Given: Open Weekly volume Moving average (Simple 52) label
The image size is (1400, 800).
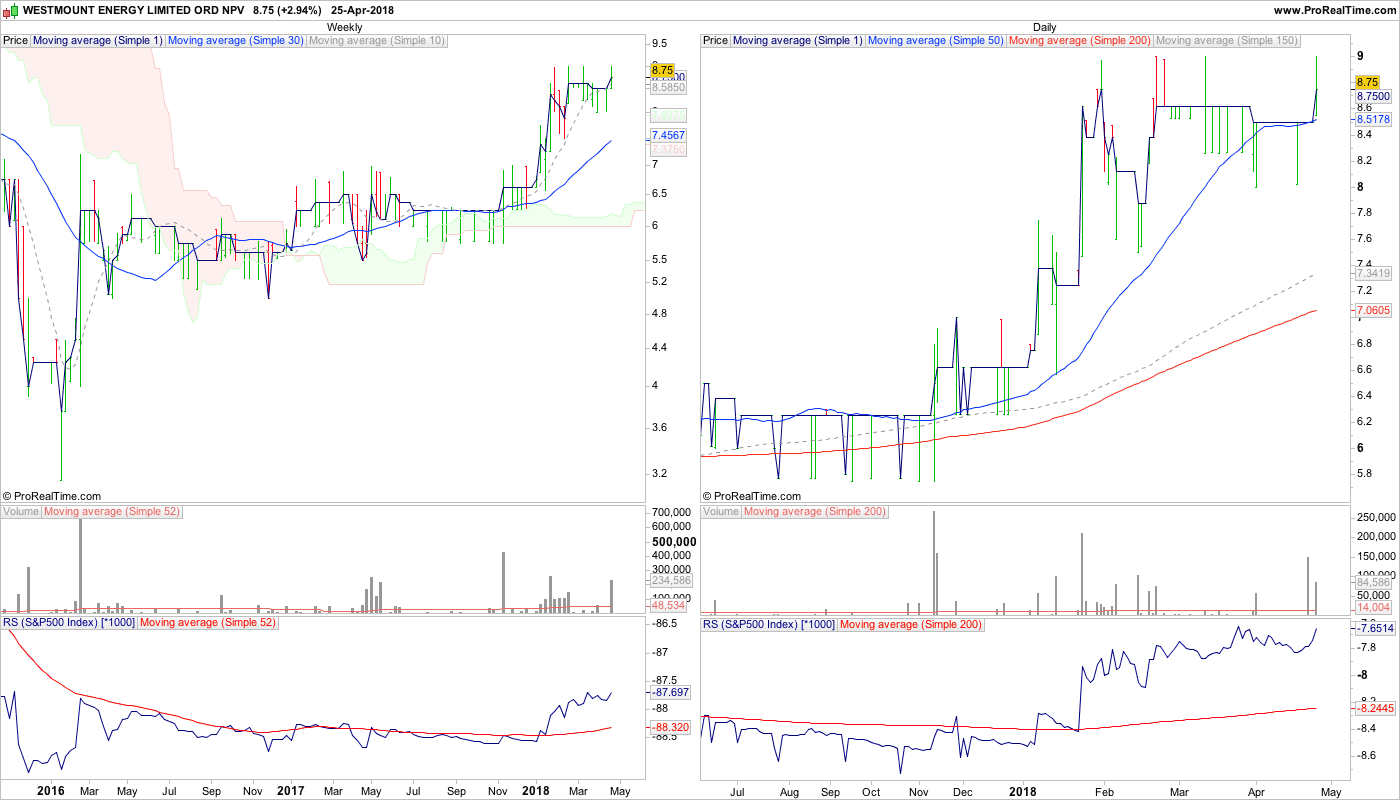Looking at the screenshot, I should click(x=112, y=512).
